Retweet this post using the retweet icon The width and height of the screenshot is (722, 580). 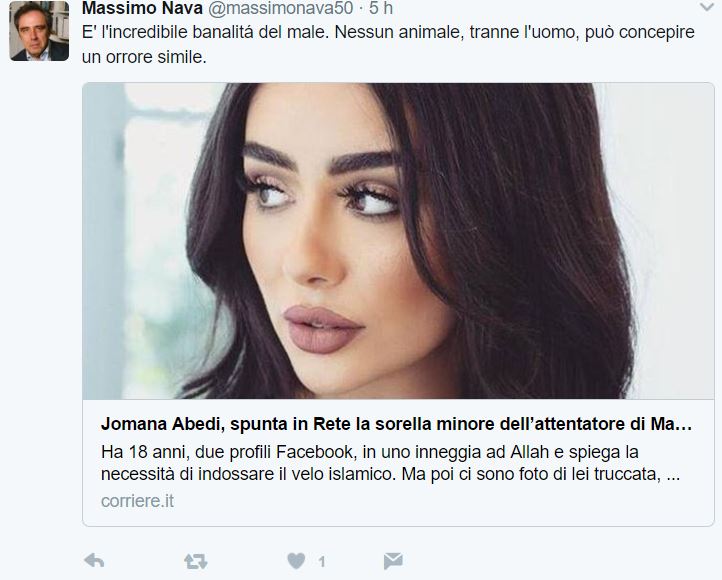click(x=195, y=561)
